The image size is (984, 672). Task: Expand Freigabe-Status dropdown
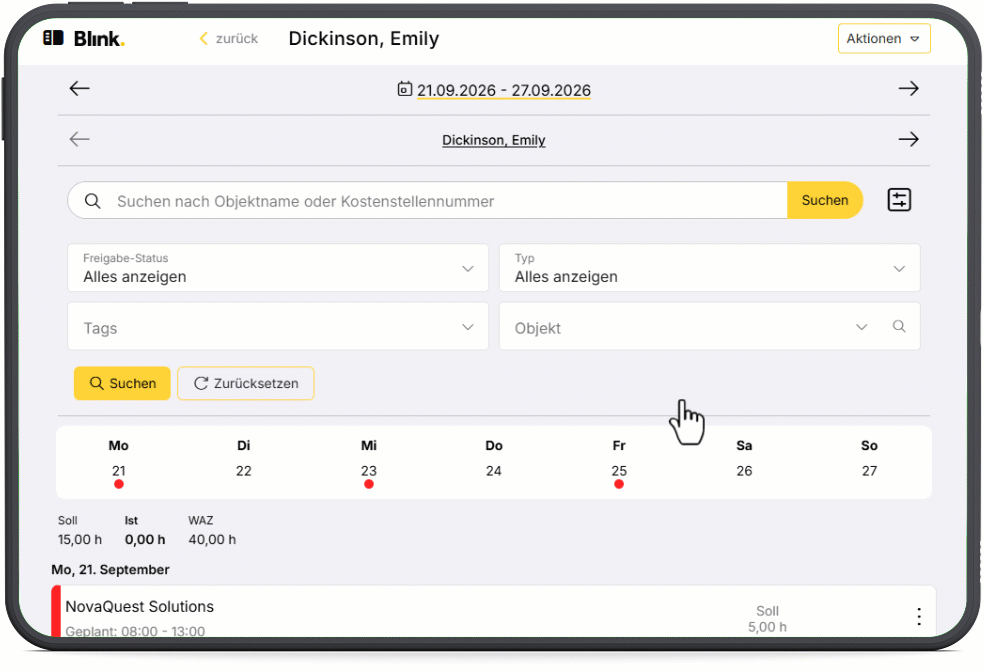coord(278,268)
